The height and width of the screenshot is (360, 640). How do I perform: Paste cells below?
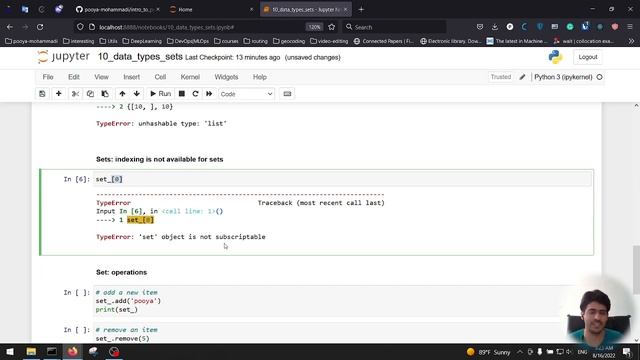pyautogui.click(x=105, y=94)
